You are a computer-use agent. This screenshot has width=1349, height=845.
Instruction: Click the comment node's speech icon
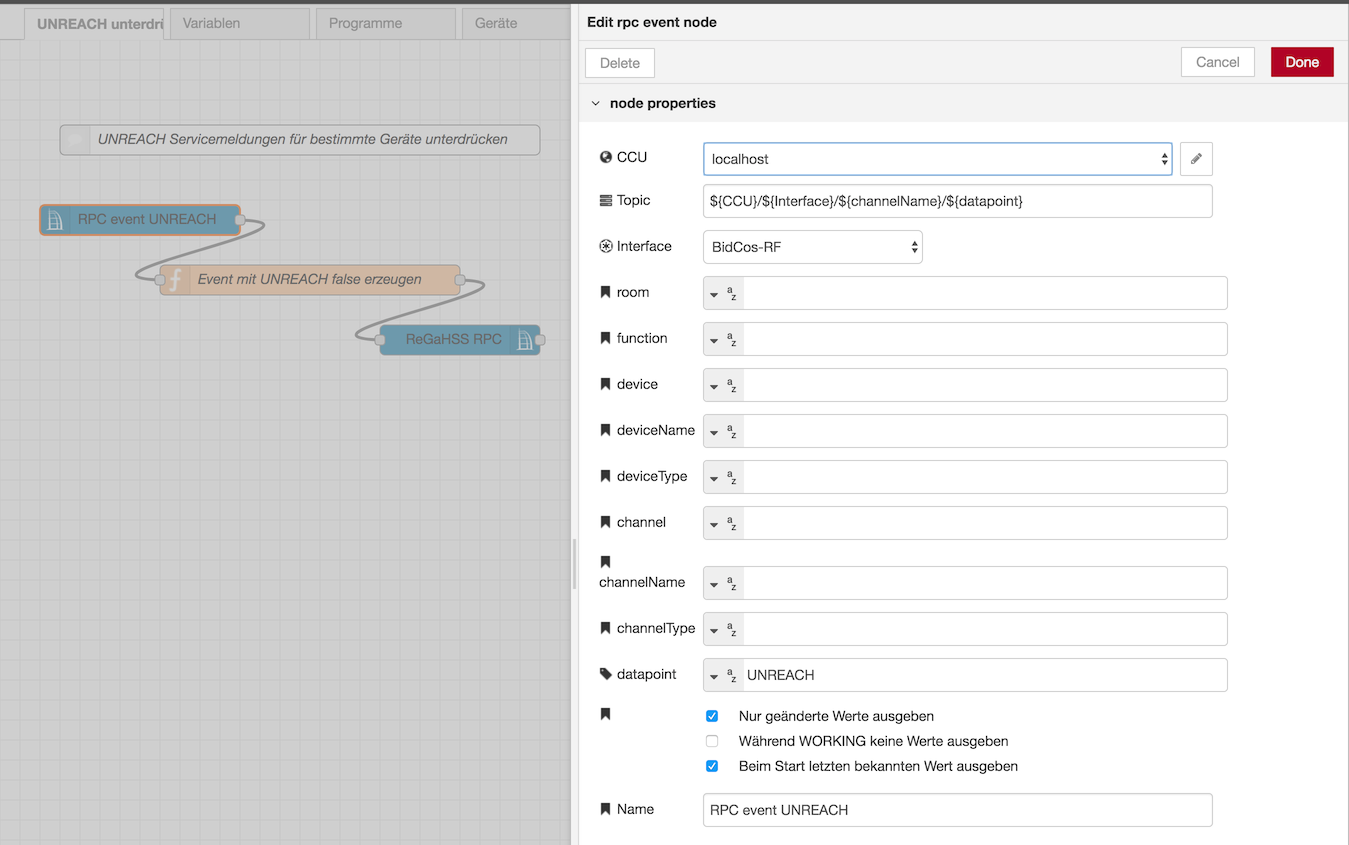coord(76,140)
